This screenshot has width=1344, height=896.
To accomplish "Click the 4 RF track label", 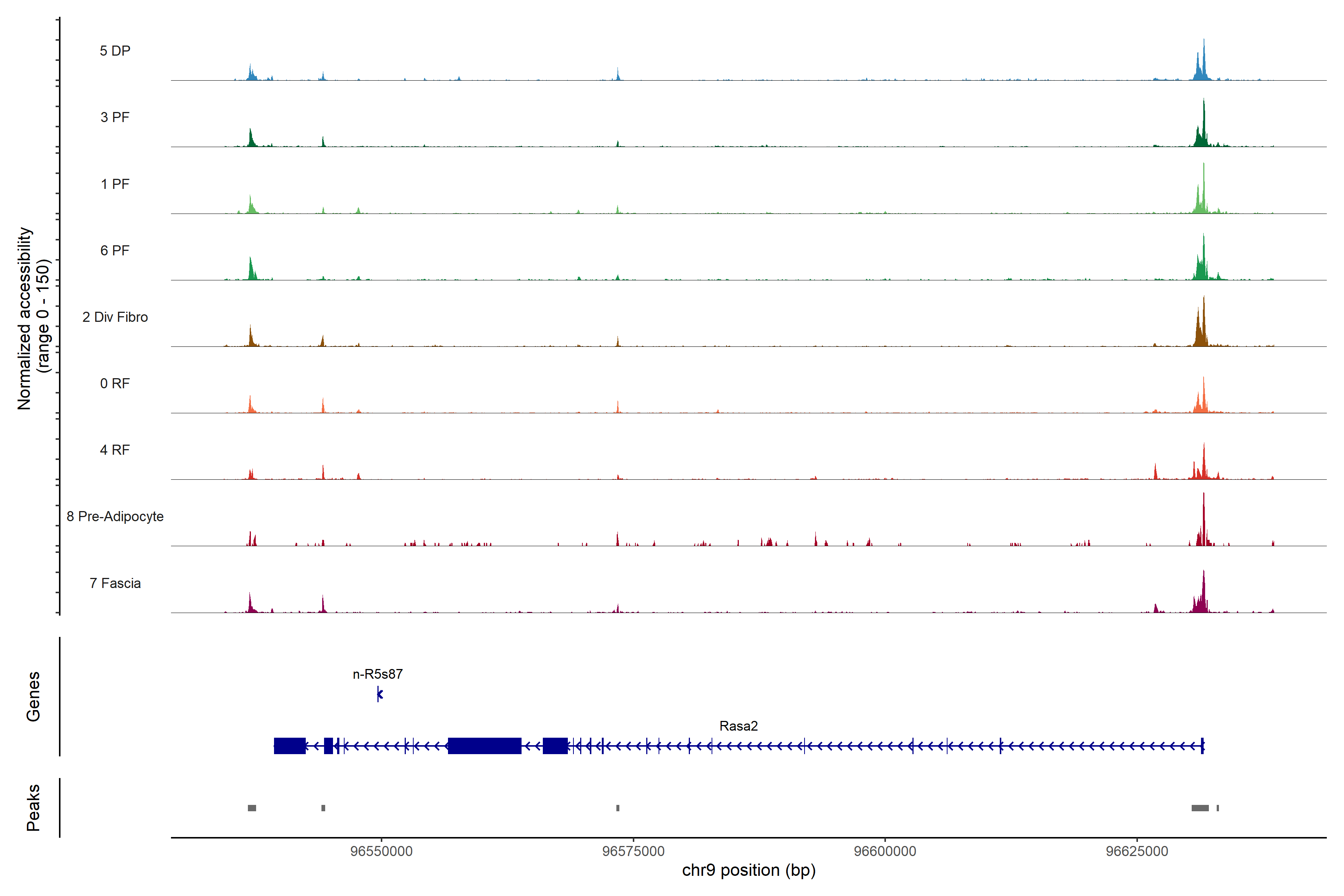I will [115, 450].
